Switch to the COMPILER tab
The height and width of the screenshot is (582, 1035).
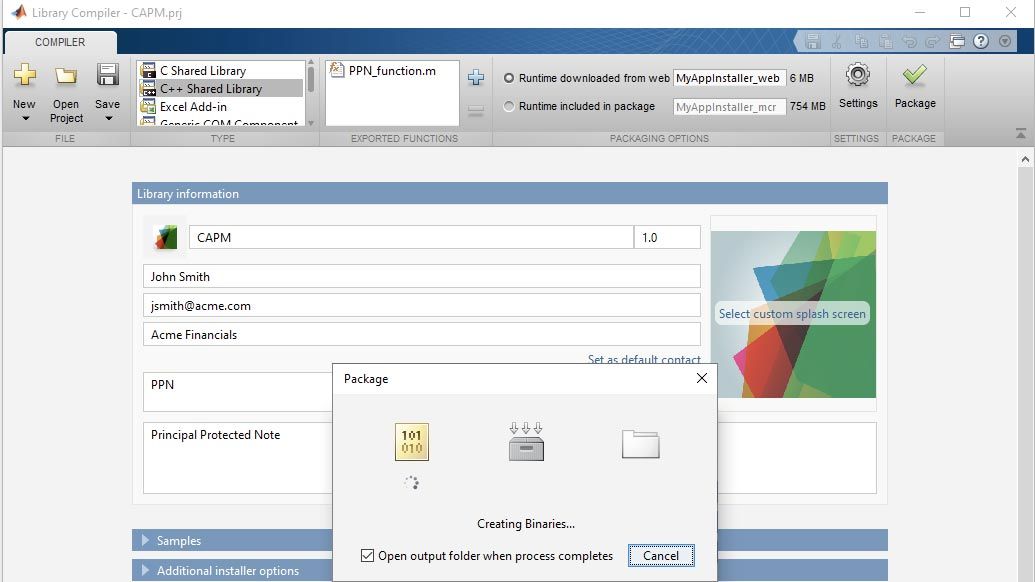[x=60, y=42]
